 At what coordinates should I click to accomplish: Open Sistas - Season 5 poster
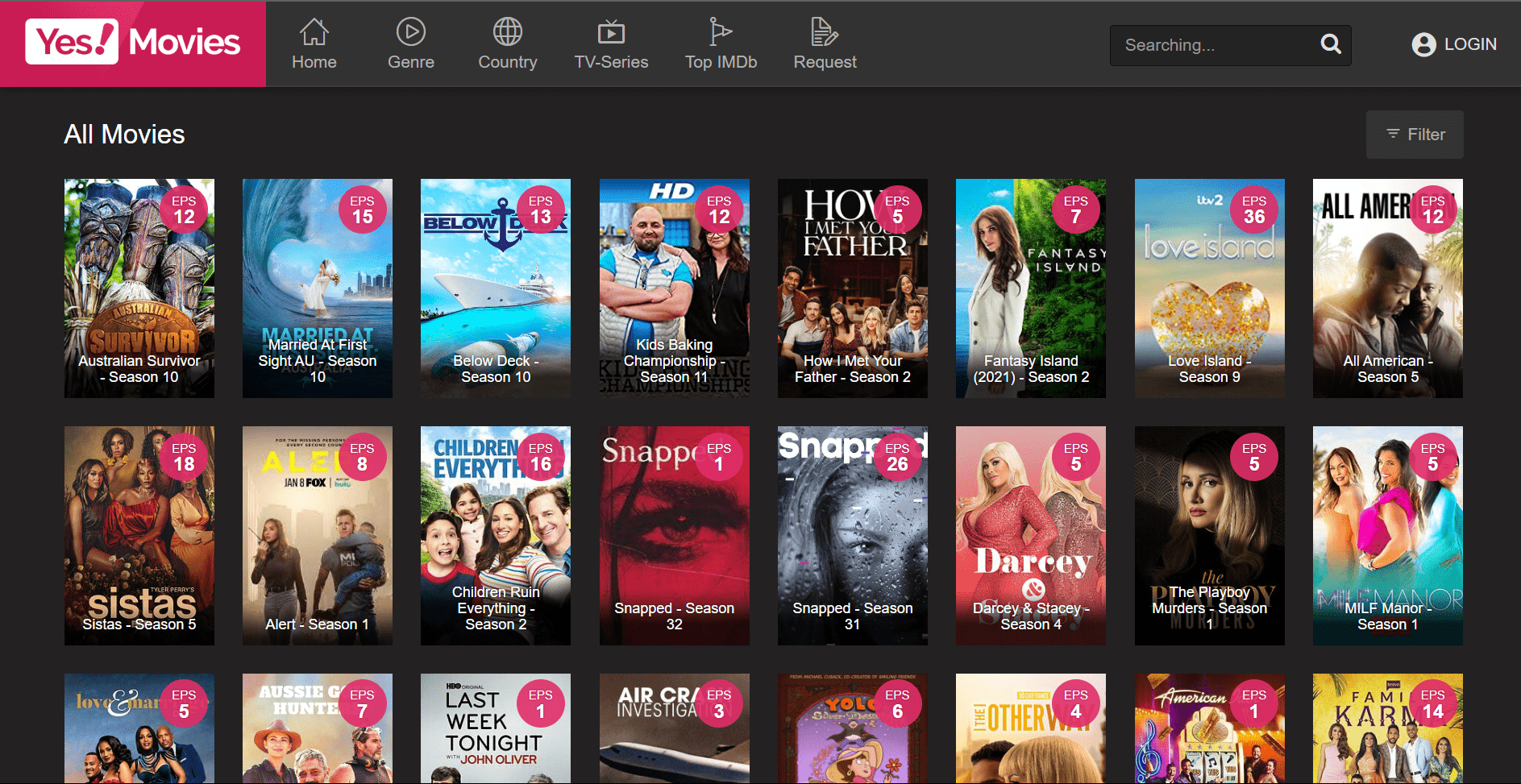(x=139, y=535)
